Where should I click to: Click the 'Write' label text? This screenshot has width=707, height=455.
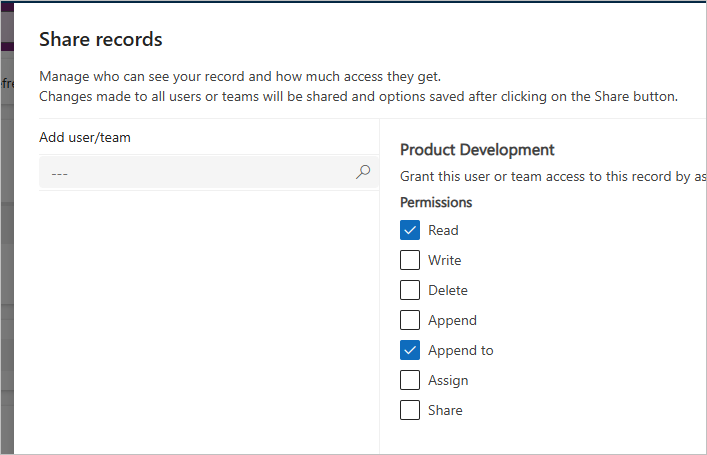pos(445,260)
